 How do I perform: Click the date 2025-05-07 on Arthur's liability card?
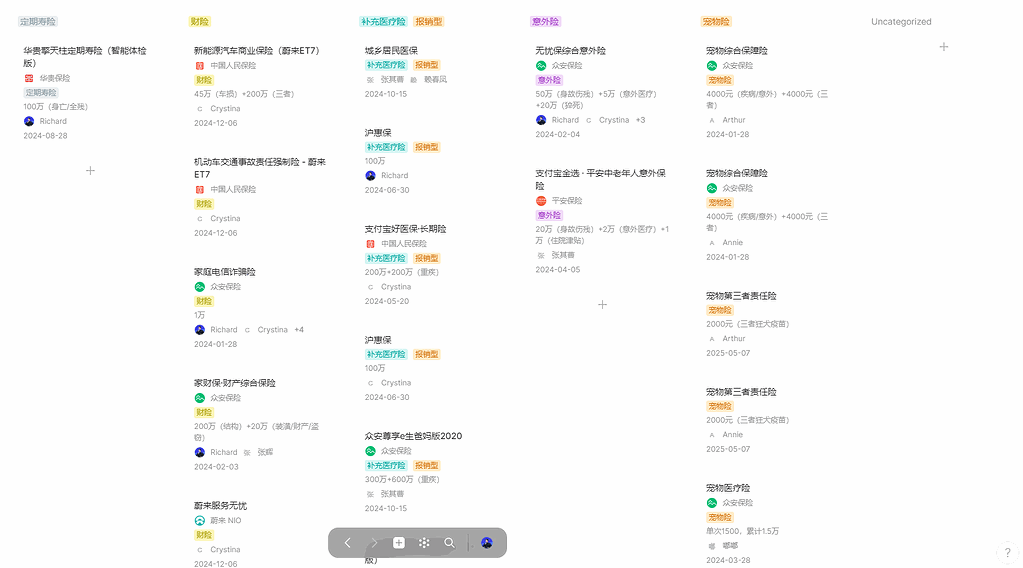pos(728,353)
